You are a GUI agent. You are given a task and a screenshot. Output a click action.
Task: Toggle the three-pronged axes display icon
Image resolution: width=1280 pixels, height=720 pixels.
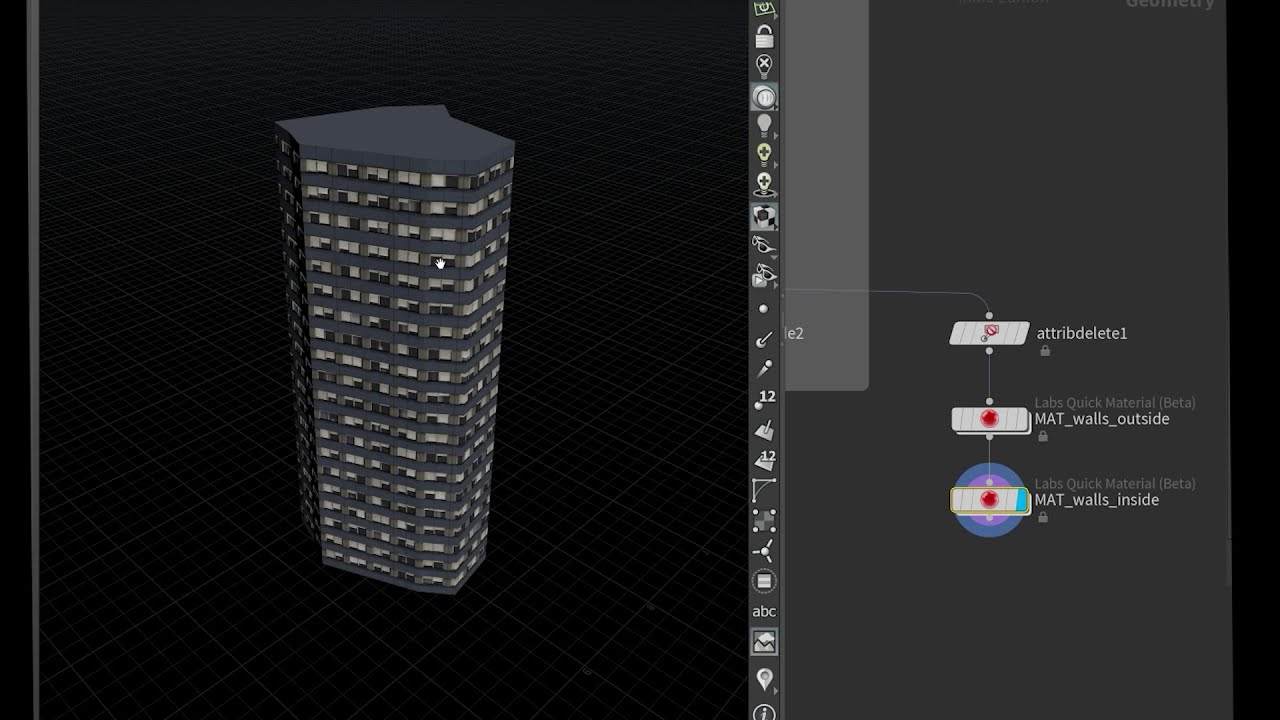point(764,551)
